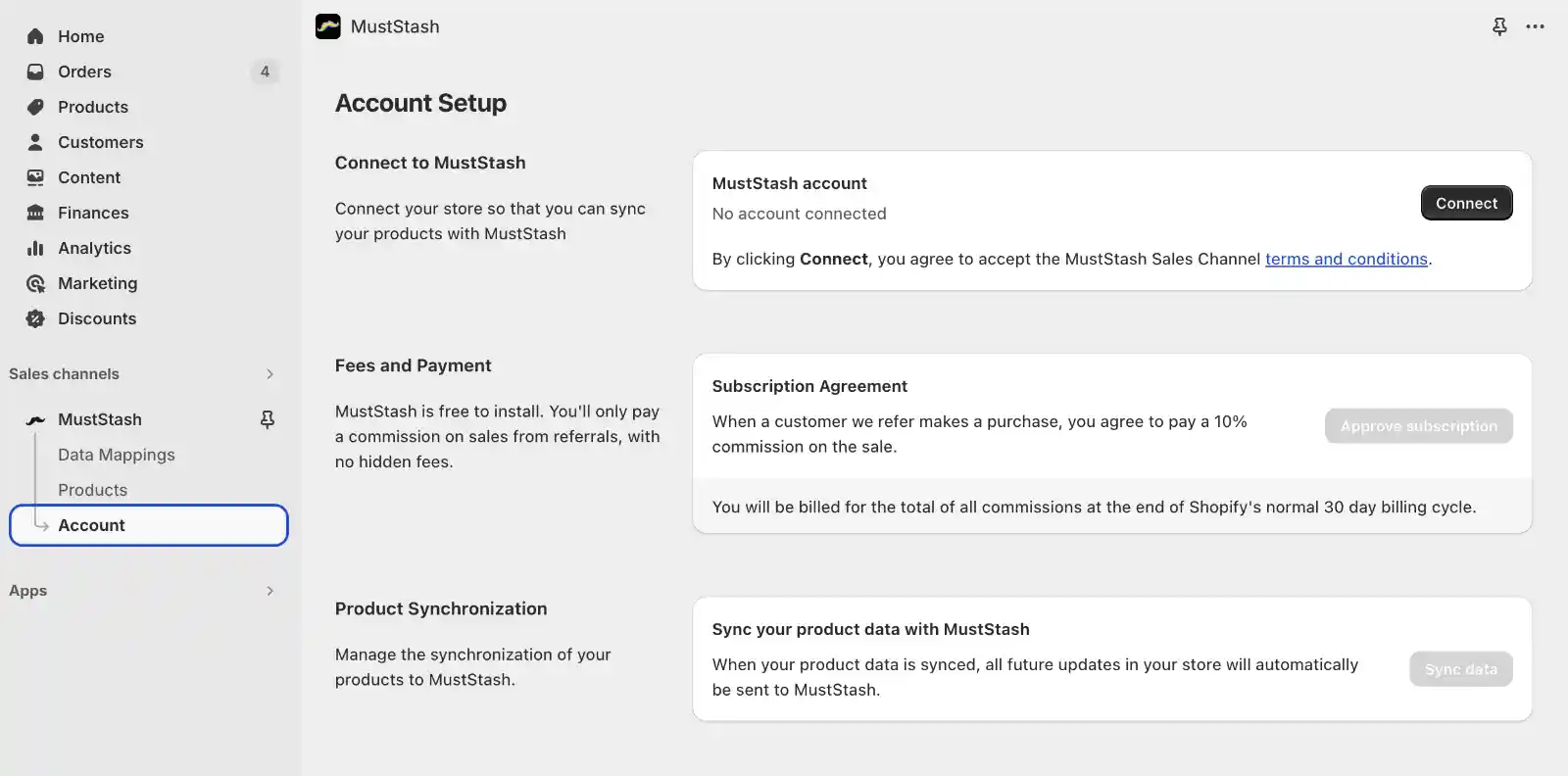Open the Data Mappings sub-item
Screen dimensions: 1568x776
pos(116,455)
